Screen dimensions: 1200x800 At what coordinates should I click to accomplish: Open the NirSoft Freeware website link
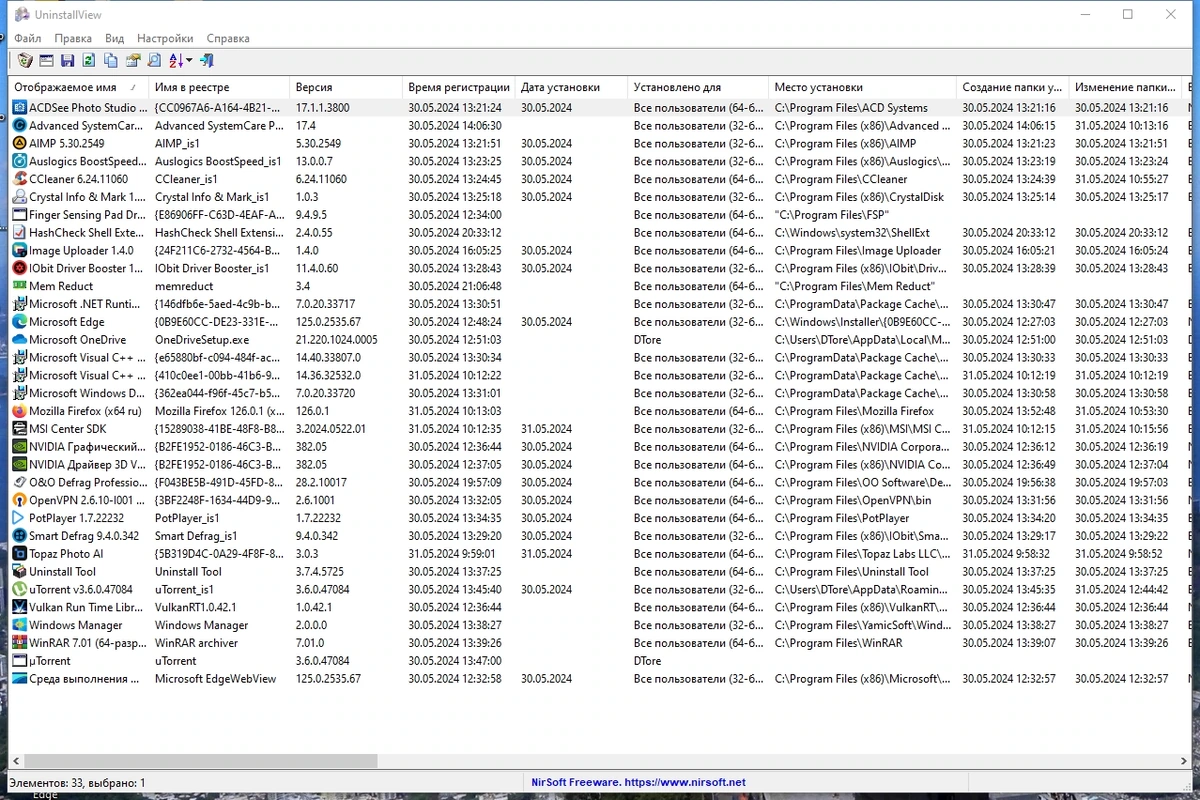coord(638,782)
